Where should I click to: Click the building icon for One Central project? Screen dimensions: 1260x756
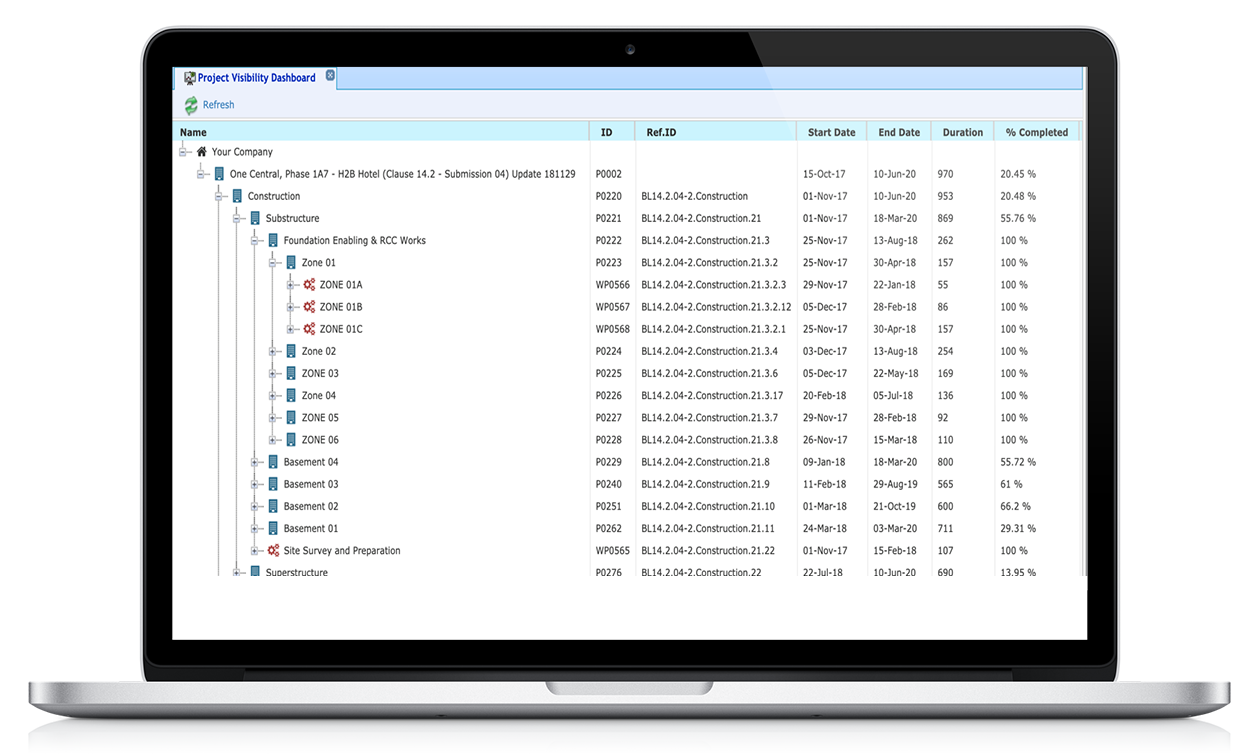[219, 174]
